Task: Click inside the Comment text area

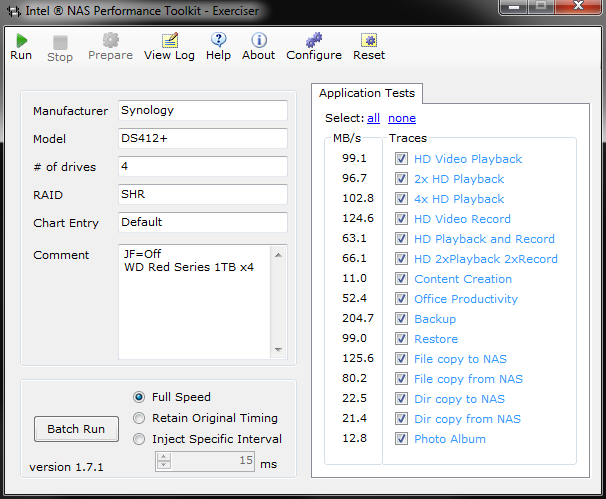Action: pos(195,302)
